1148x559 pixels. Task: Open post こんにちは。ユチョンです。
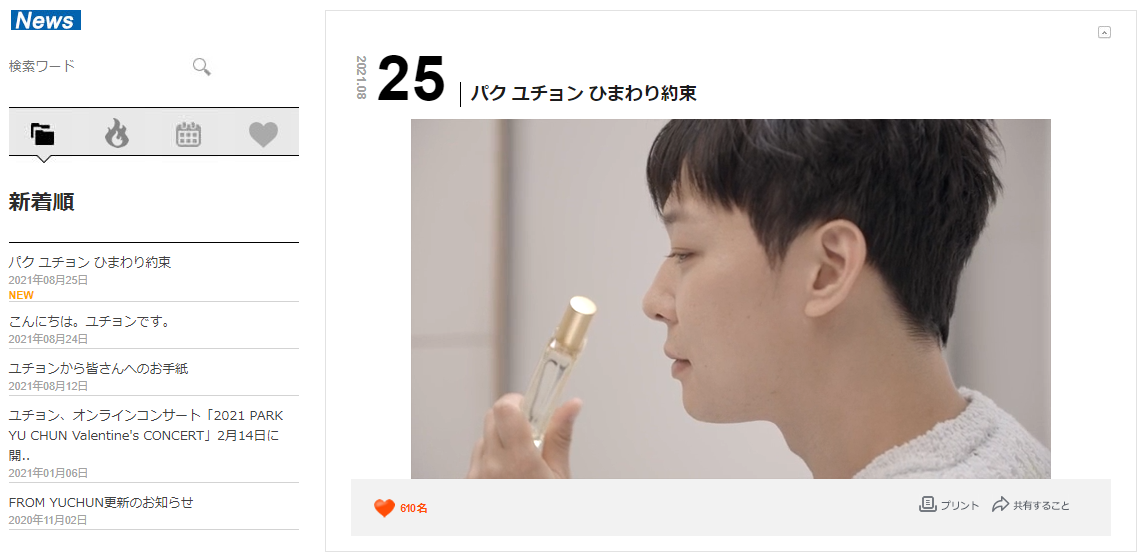coord(89,321)
